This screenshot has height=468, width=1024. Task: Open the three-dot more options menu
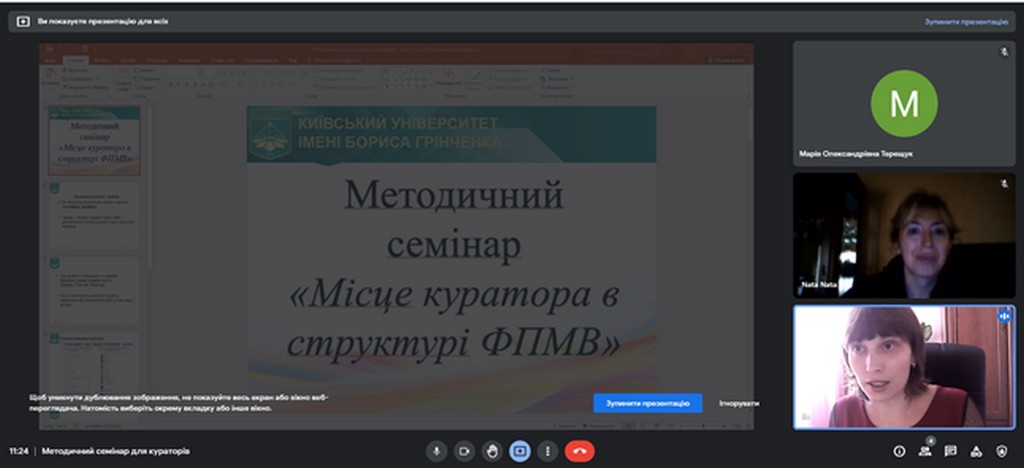point(547,451)
